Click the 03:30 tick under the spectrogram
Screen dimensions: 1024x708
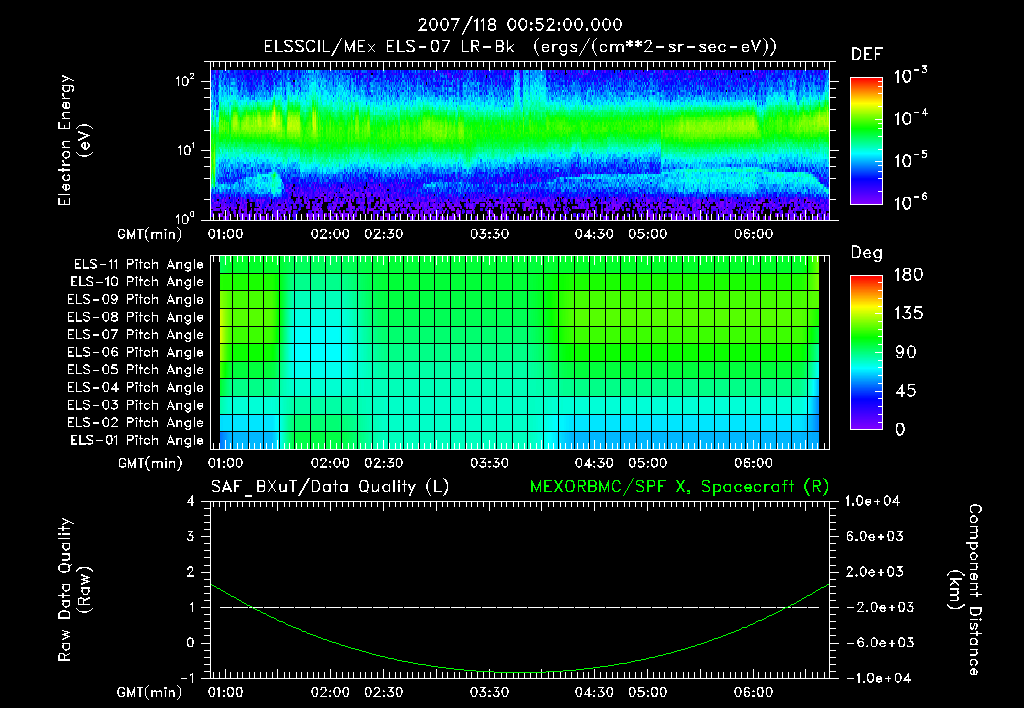tap(489, 234)
